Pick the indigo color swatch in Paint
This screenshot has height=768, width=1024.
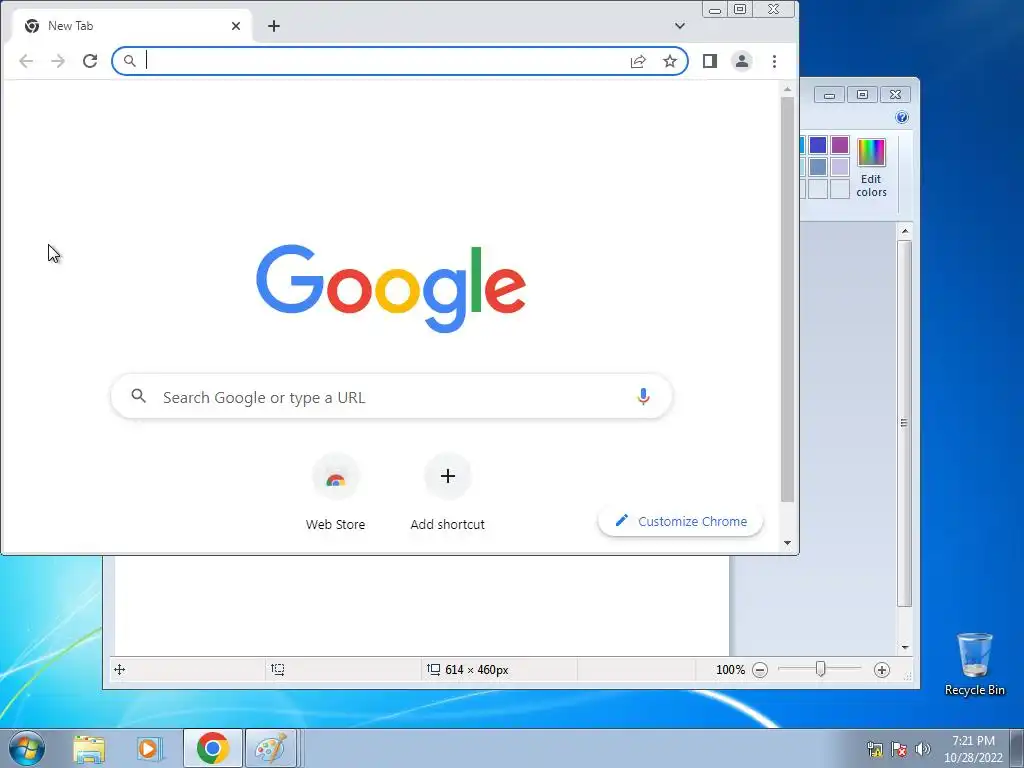[818, 145]
